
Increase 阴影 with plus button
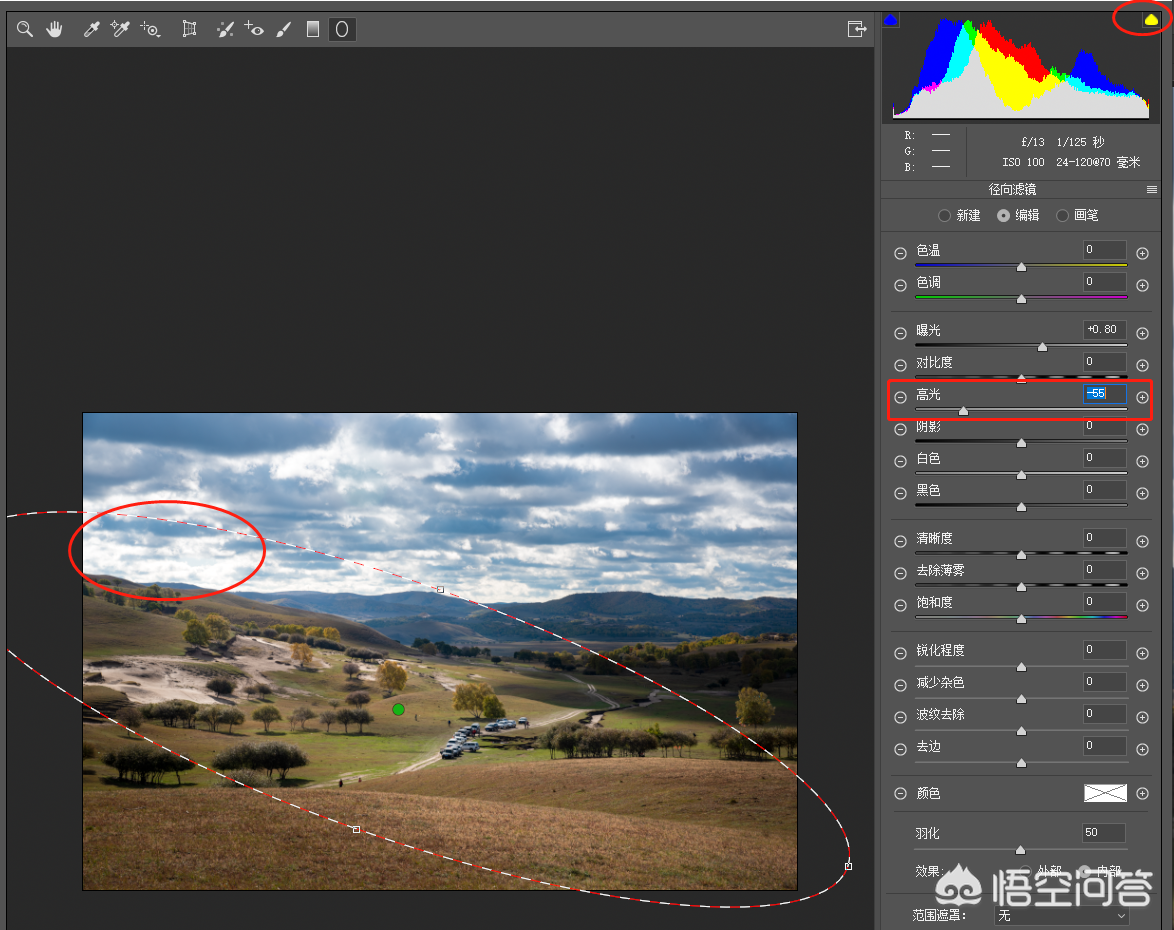[1143, 429]
